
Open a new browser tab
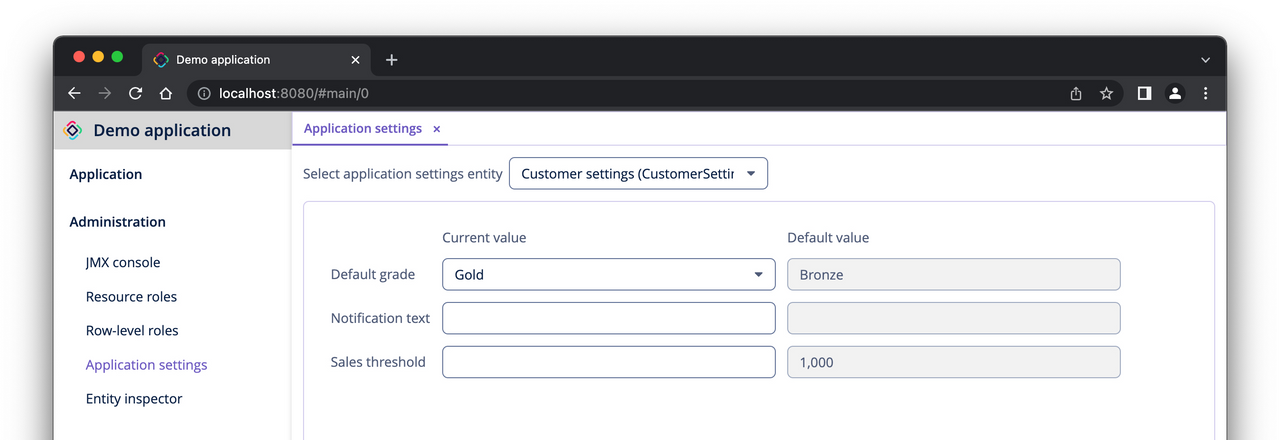pyautogui.click(x=391, y=60)
